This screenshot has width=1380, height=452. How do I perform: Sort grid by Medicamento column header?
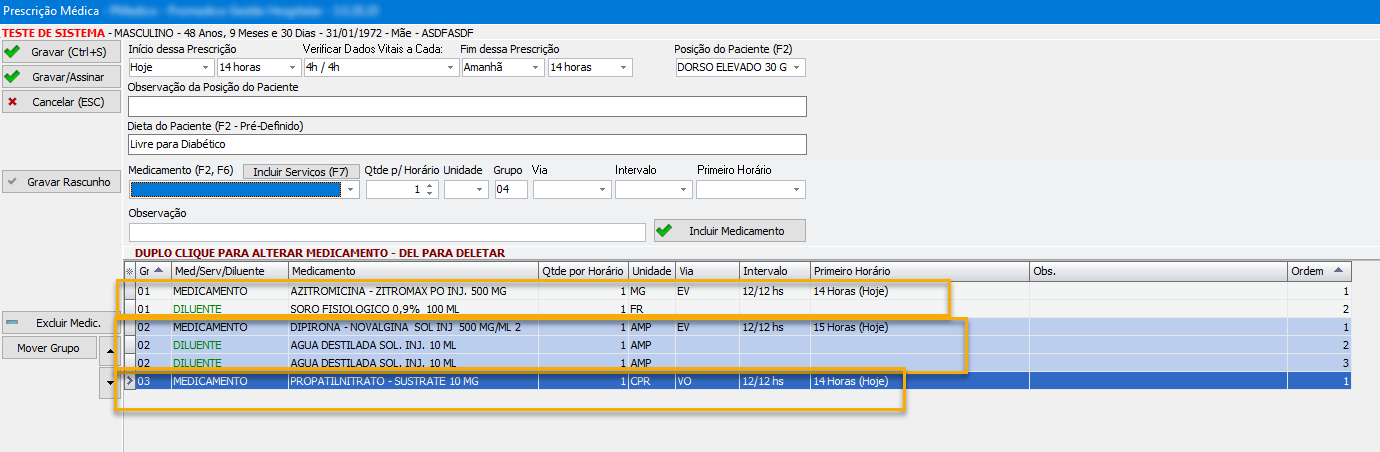[x=412, y=271]
